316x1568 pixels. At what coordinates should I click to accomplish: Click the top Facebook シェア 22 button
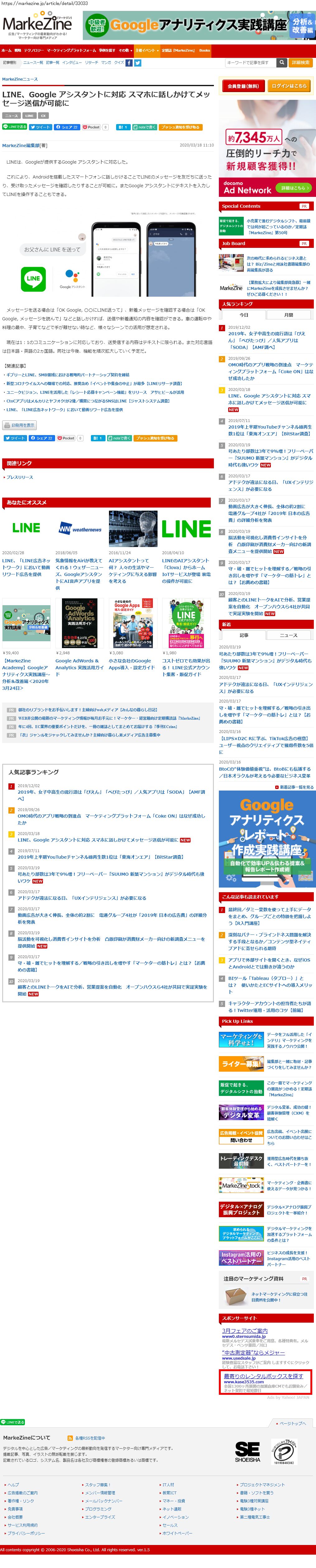67,127
